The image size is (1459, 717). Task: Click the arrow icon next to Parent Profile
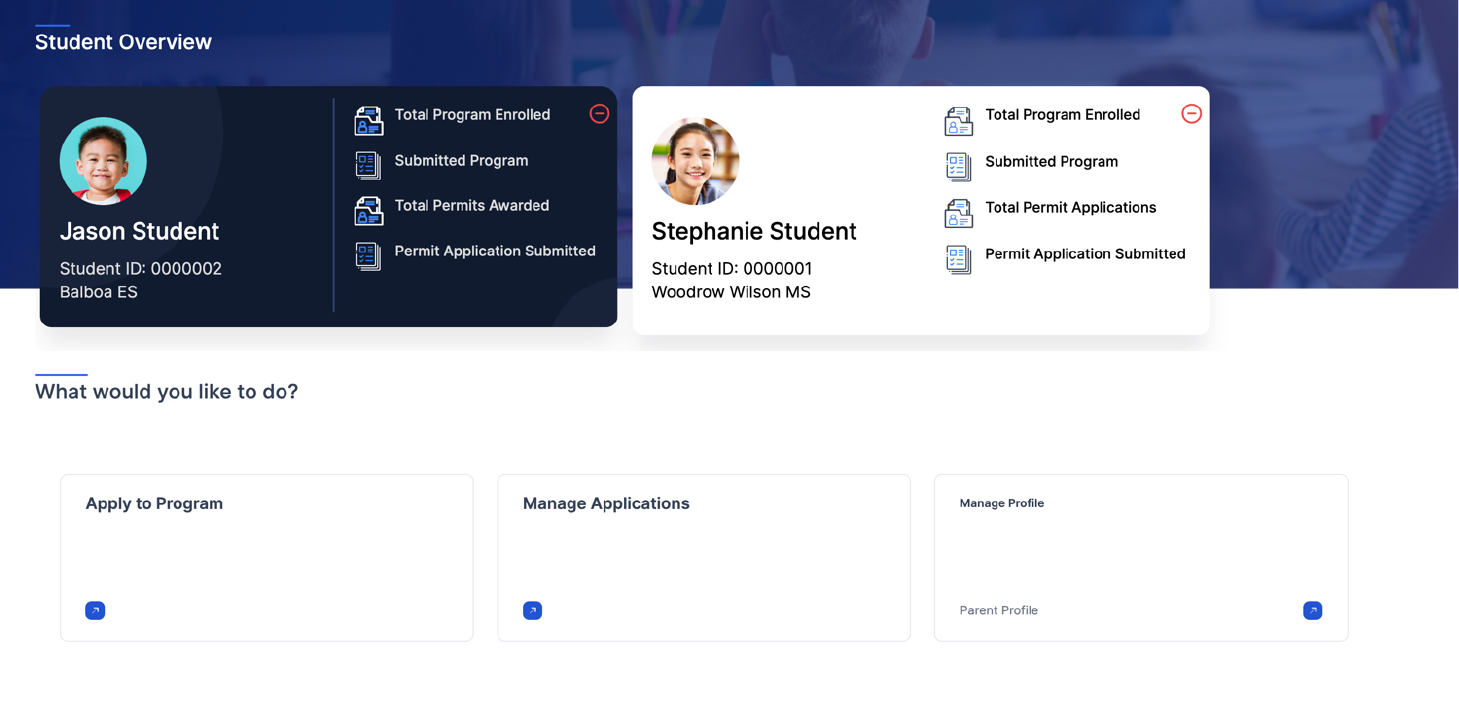(1313, 610)
